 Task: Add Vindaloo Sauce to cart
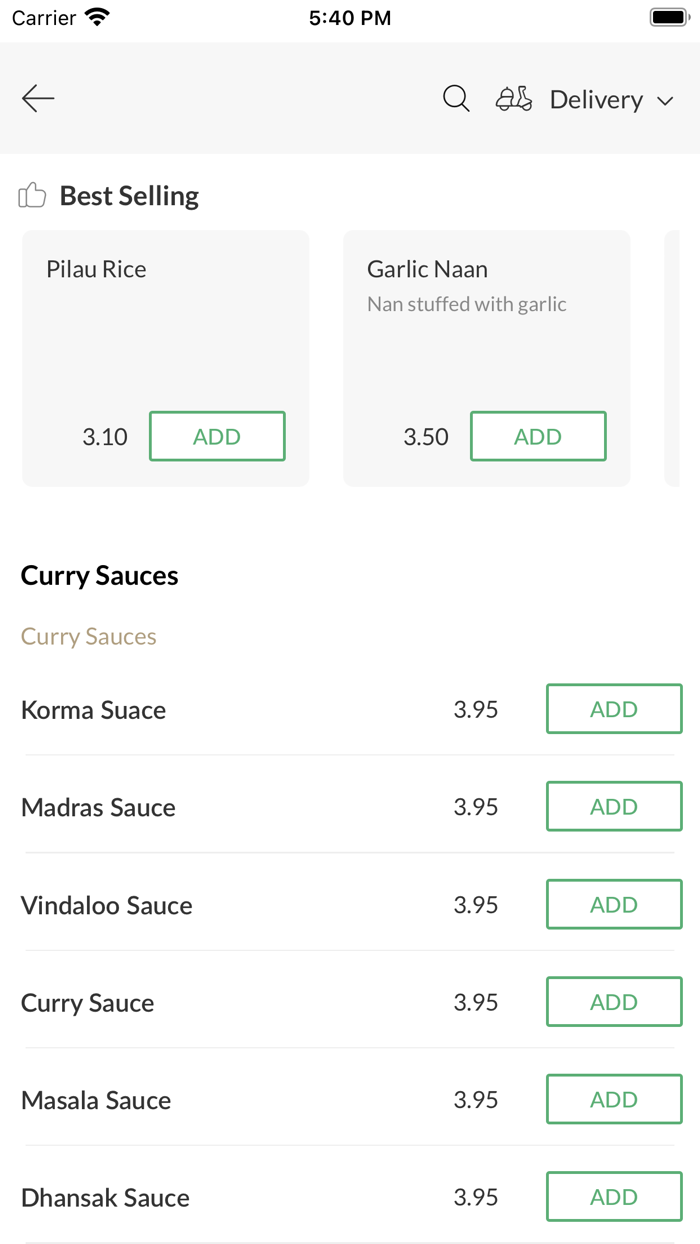click(613, 904)
